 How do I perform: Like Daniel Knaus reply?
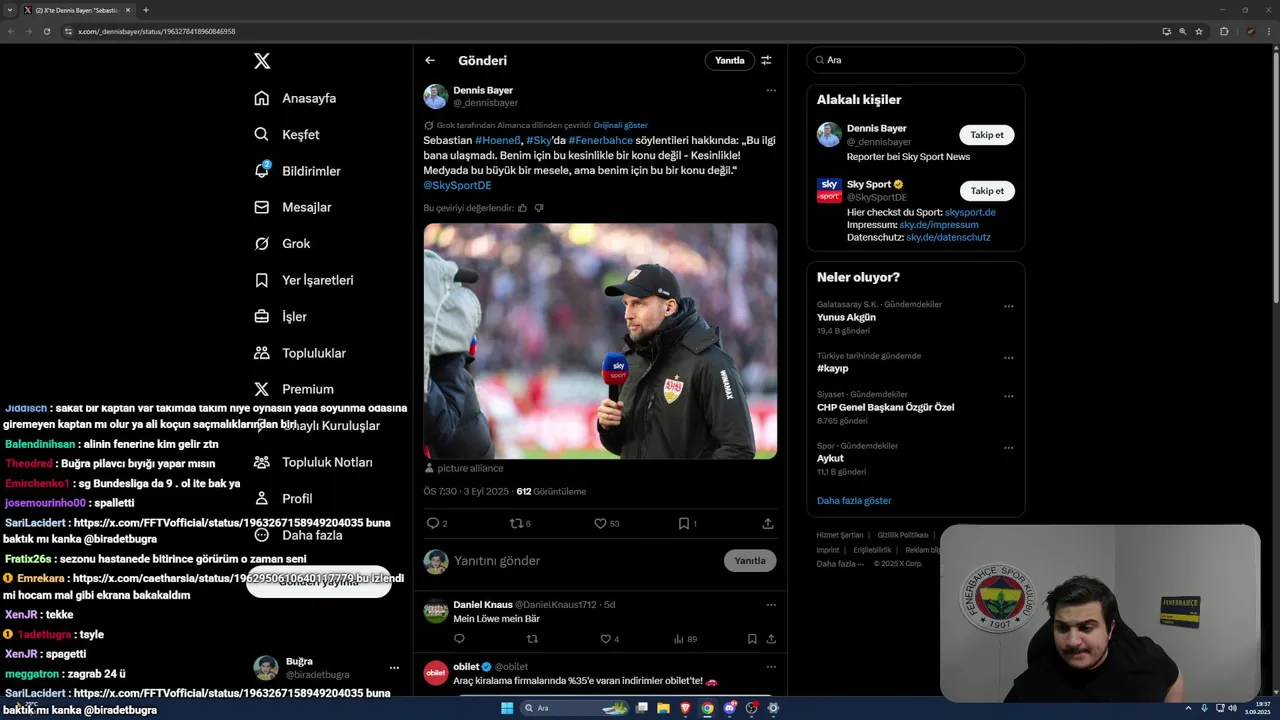point(605,639)
